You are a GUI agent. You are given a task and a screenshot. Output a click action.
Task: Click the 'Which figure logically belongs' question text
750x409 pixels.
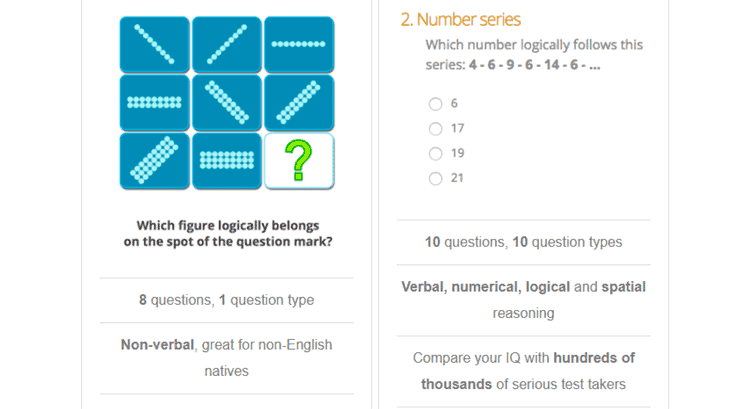228,225
